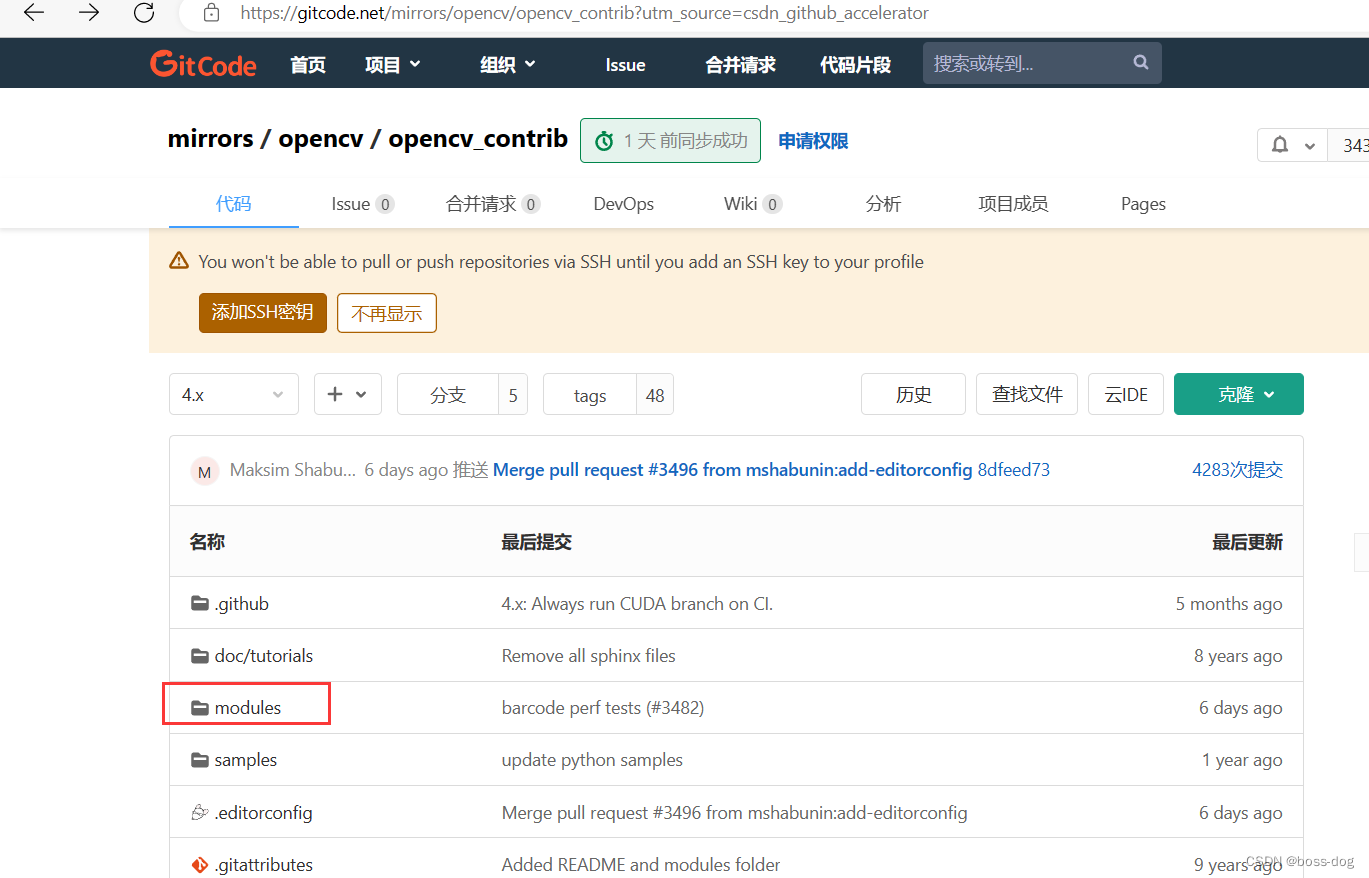Click the SSH warning triangle icon
The width and height of the screenshot is (1369, 878).
[x=179, y=261]
